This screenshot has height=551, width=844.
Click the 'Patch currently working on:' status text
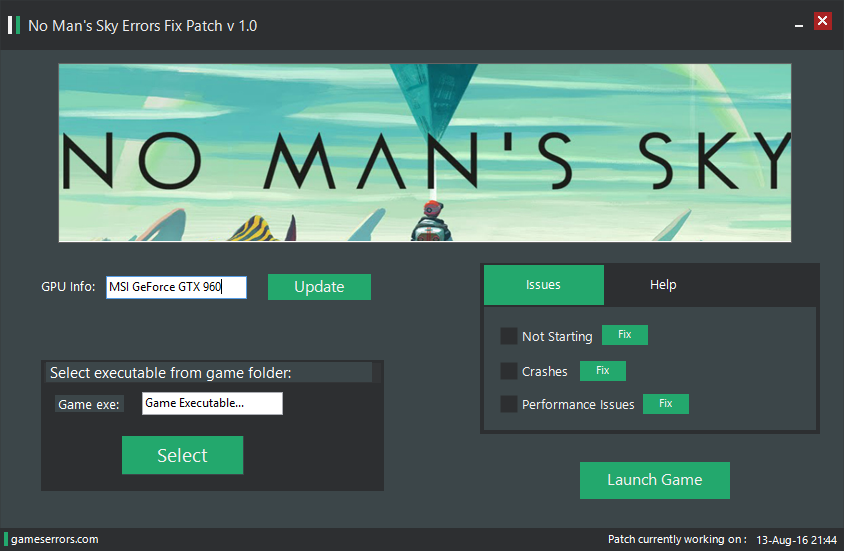pos(677,539)
